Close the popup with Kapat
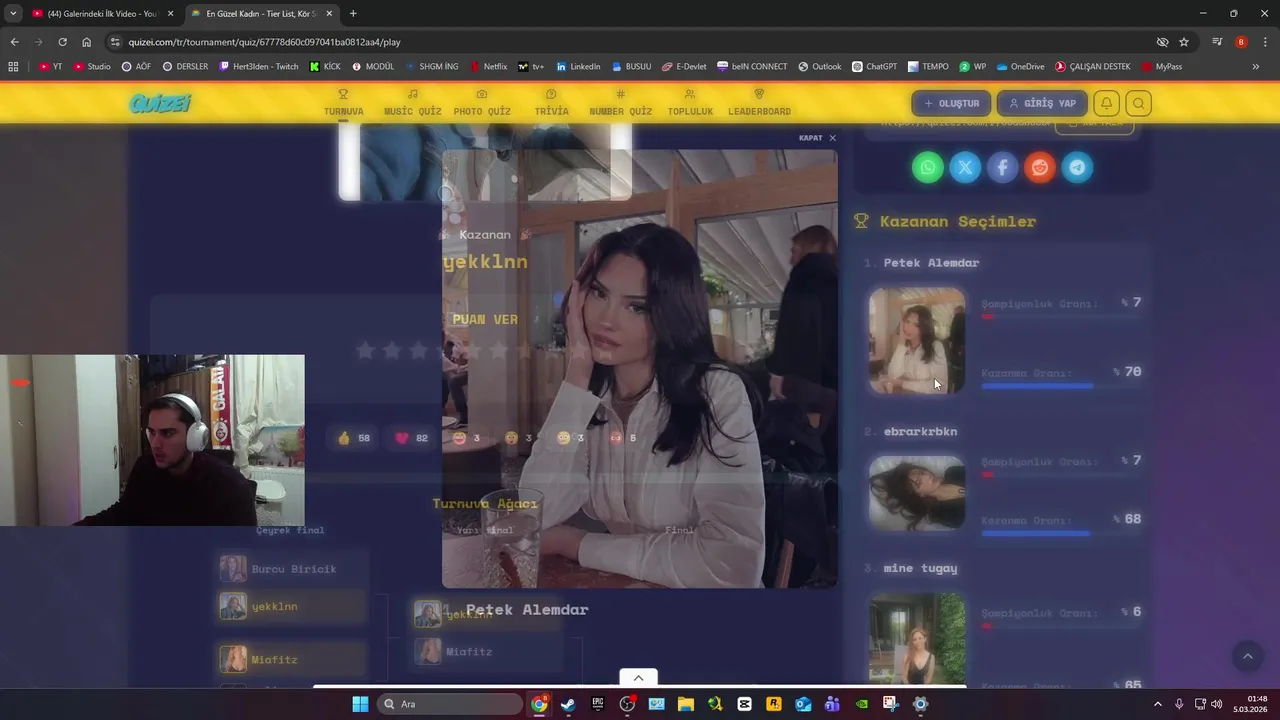The image size is (1280, 720). 817,138
